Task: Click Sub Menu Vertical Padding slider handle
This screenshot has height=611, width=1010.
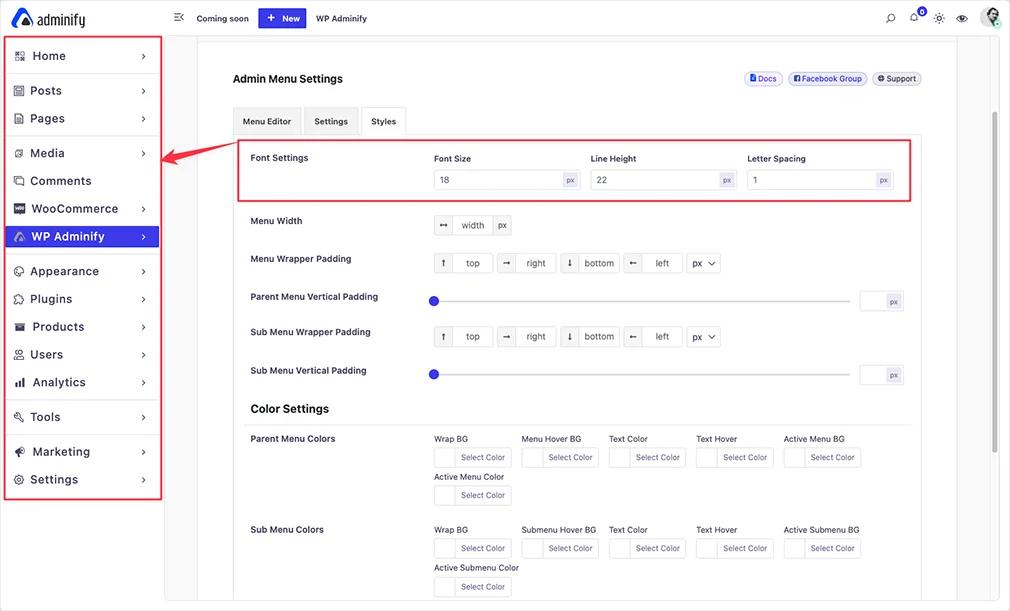Action: [434, 374]
